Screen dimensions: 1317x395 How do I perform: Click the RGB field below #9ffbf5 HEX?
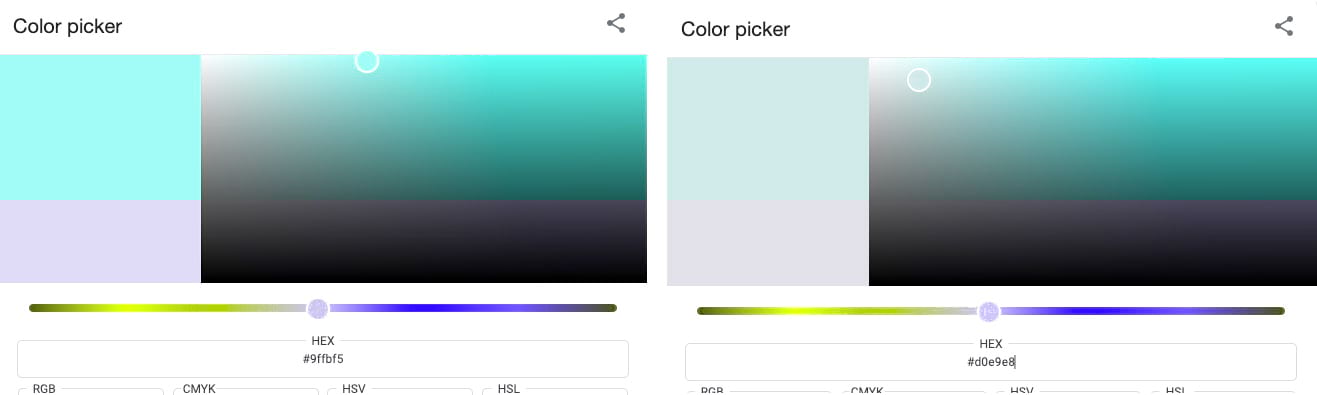coord(90,391)
